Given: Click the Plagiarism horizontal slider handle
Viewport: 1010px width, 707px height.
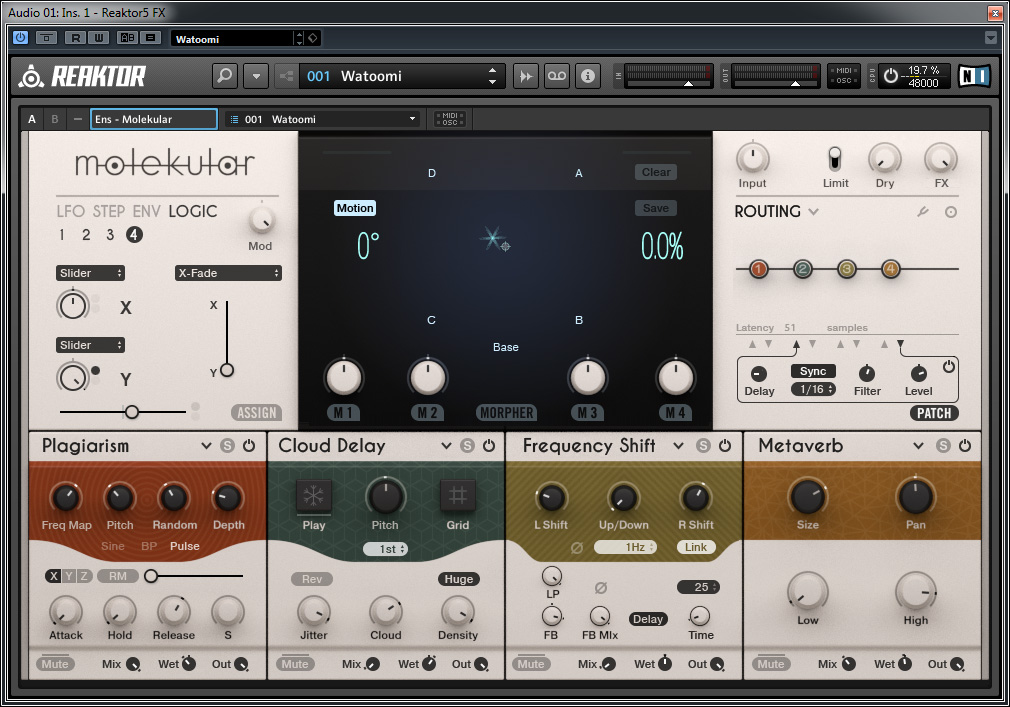Looking at the screenshot, I should 151,576.
